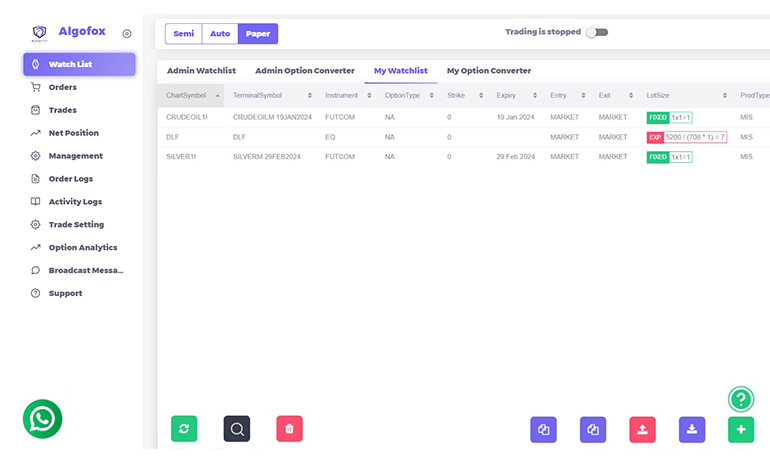Click the purple download arrow button
Screen dimensions: 770x463
click(692, 429)
